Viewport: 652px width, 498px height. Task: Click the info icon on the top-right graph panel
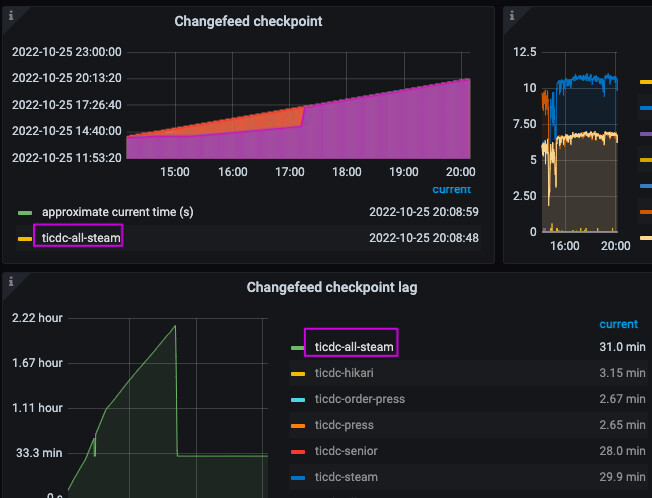pos(512,15)
